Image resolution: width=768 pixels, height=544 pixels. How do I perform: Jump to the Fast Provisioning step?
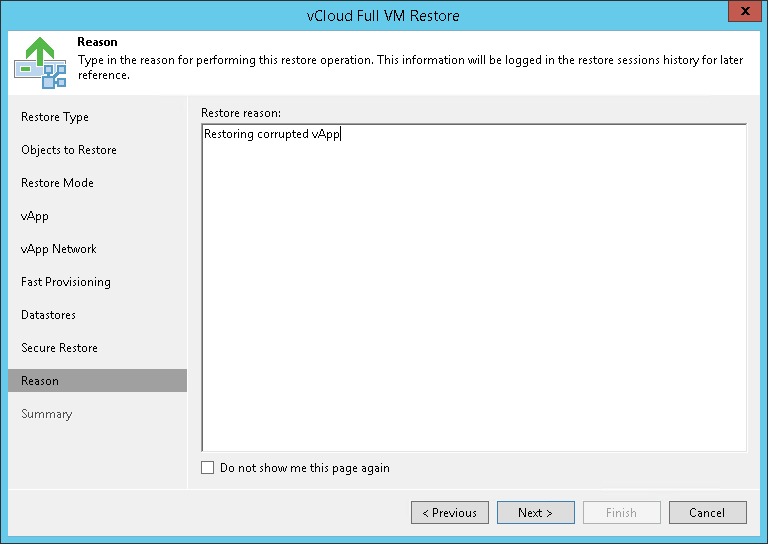pyautogui.click(x=66, y=282)
